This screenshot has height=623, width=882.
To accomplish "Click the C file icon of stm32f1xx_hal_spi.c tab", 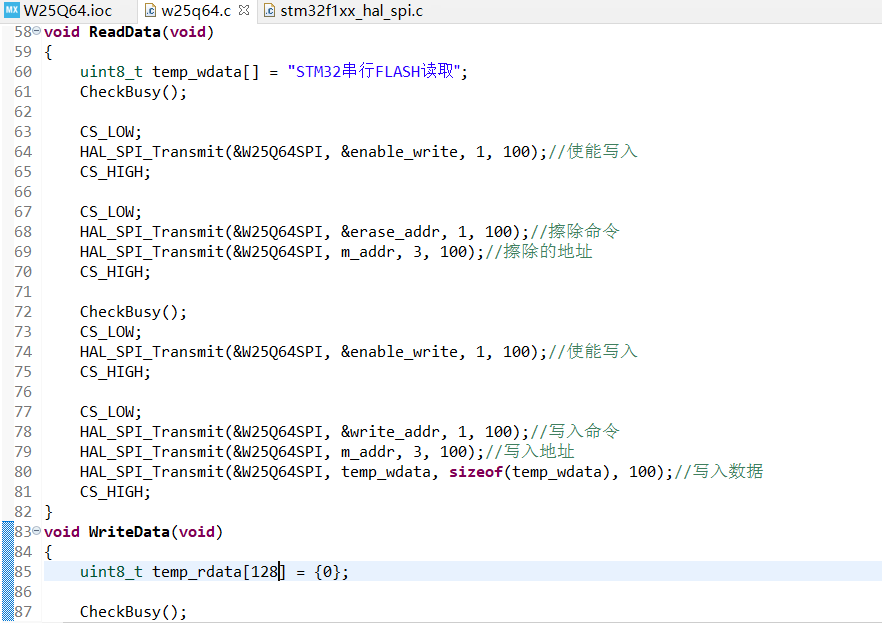I will tap(269, 10).
